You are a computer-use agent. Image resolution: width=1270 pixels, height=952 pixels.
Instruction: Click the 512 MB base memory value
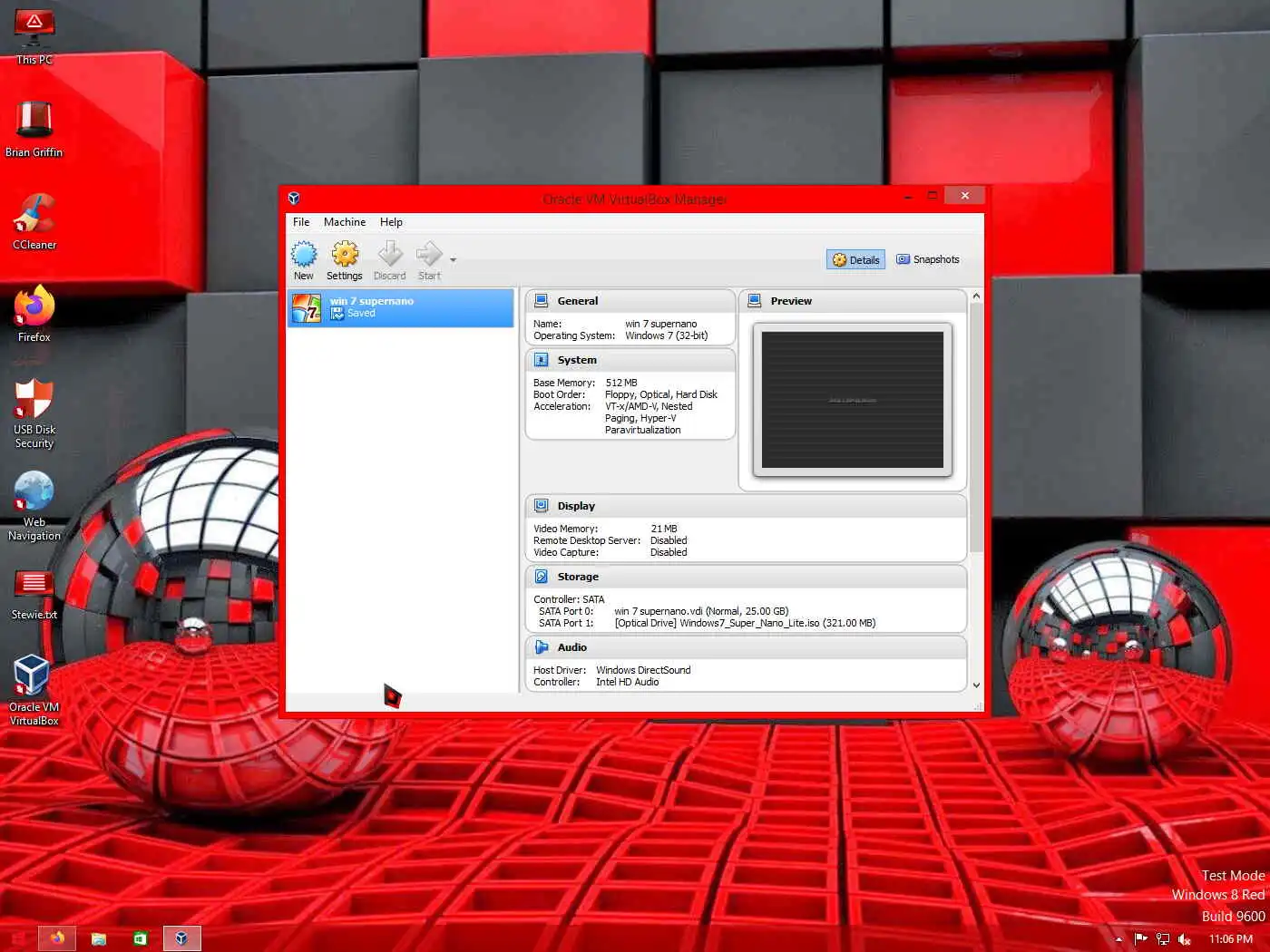(621, 383)
